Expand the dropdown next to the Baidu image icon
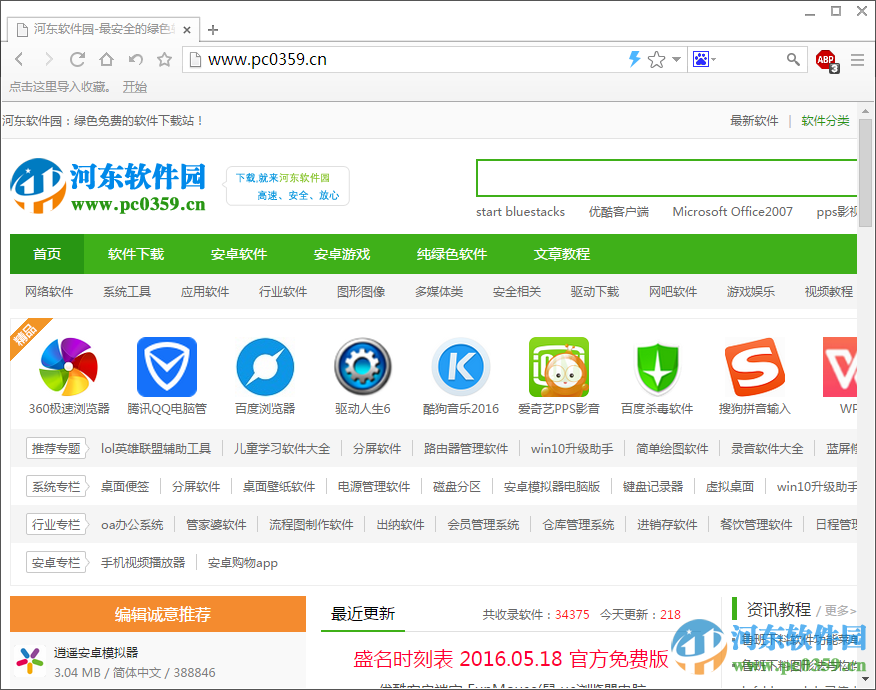Viewport: 876px width, 690px height. tap(716, 59)
